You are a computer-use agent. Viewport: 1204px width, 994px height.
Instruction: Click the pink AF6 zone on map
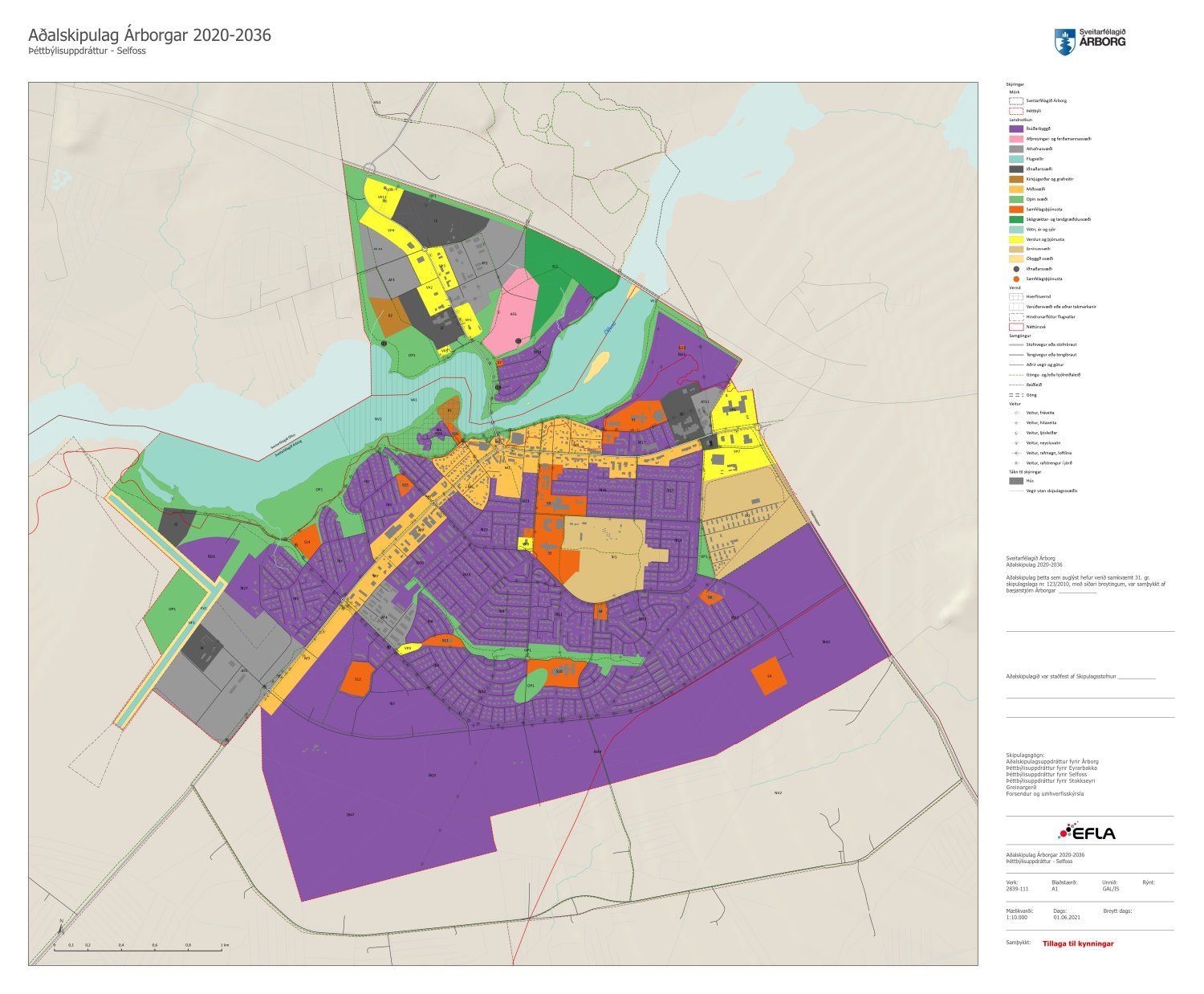coord(515,312)
